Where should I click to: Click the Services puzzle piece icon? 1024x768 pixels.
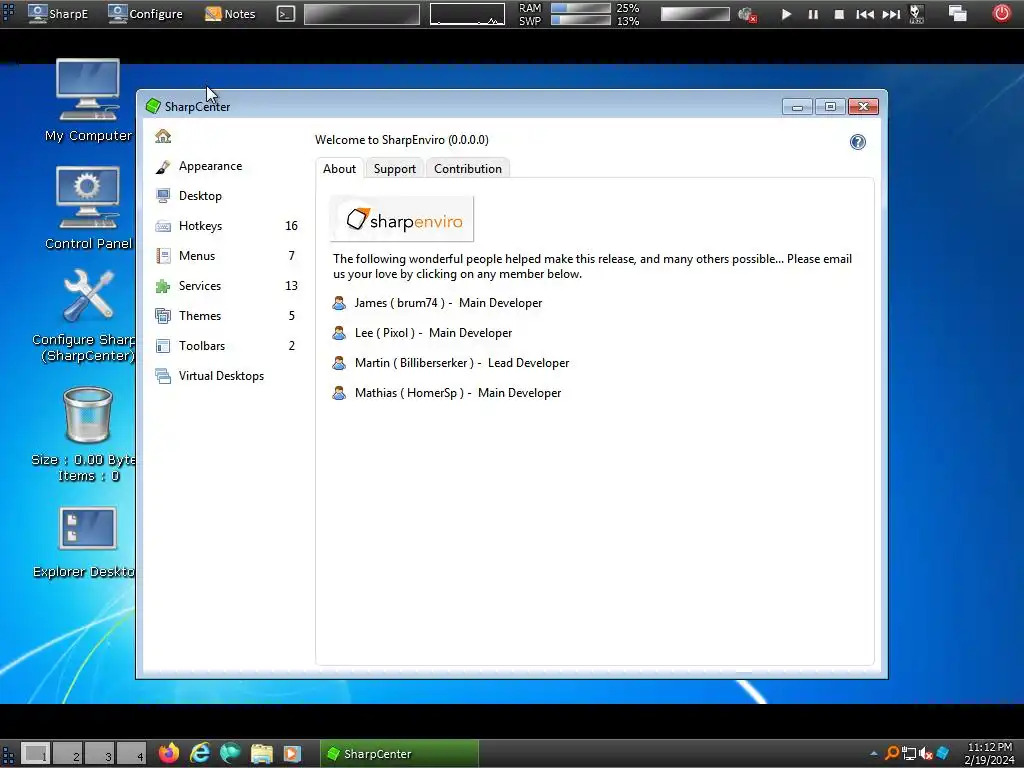[x=163, y=286]
